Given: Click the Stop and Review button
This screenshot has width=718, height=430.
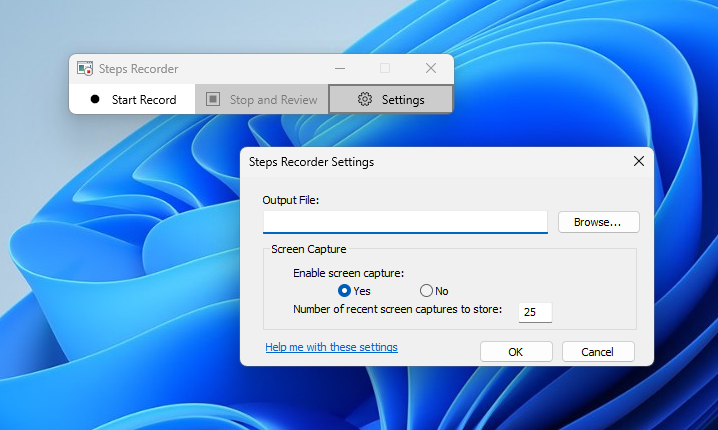Looking at the screenshot, I should 261,99.
